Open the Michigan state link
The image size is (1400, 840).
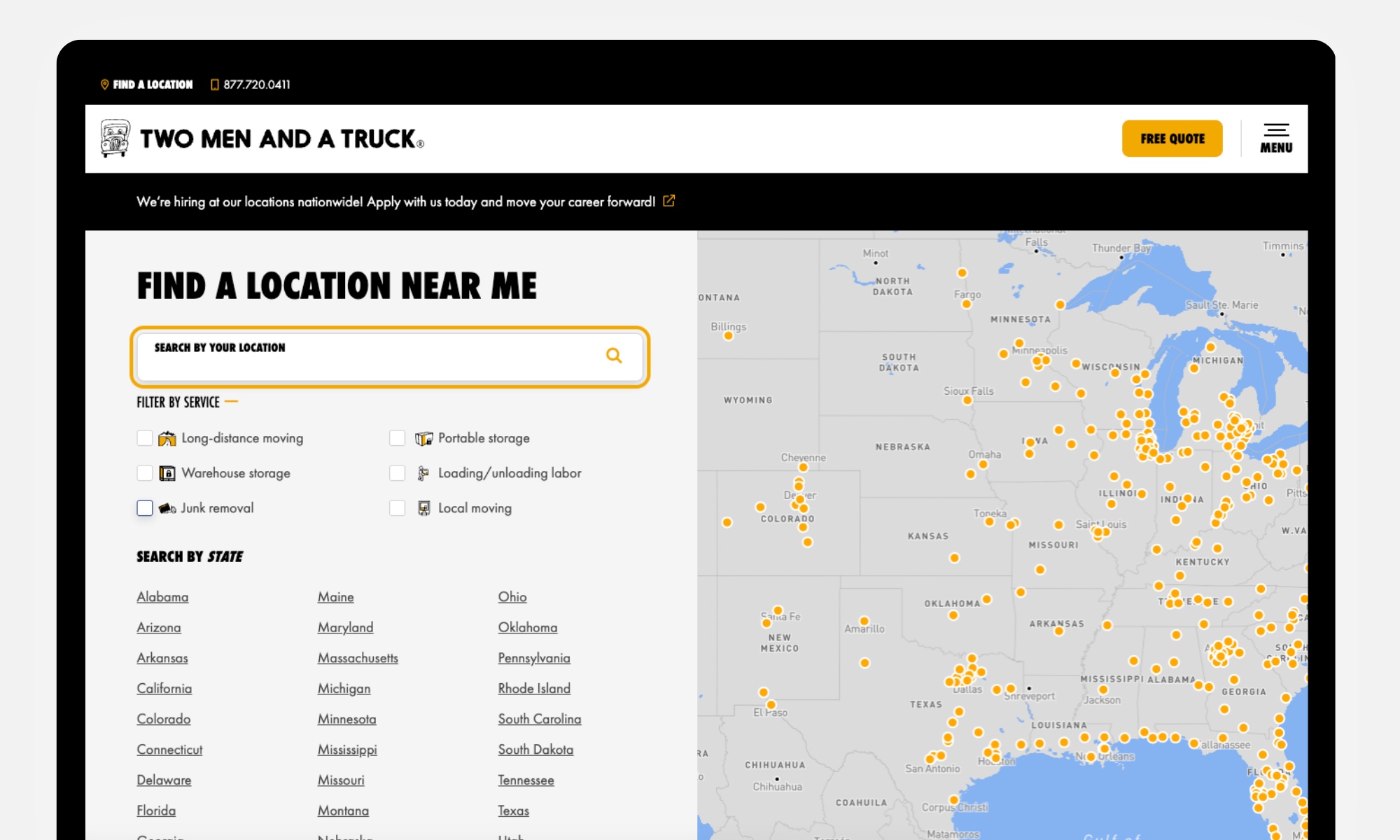coord(344,689)
